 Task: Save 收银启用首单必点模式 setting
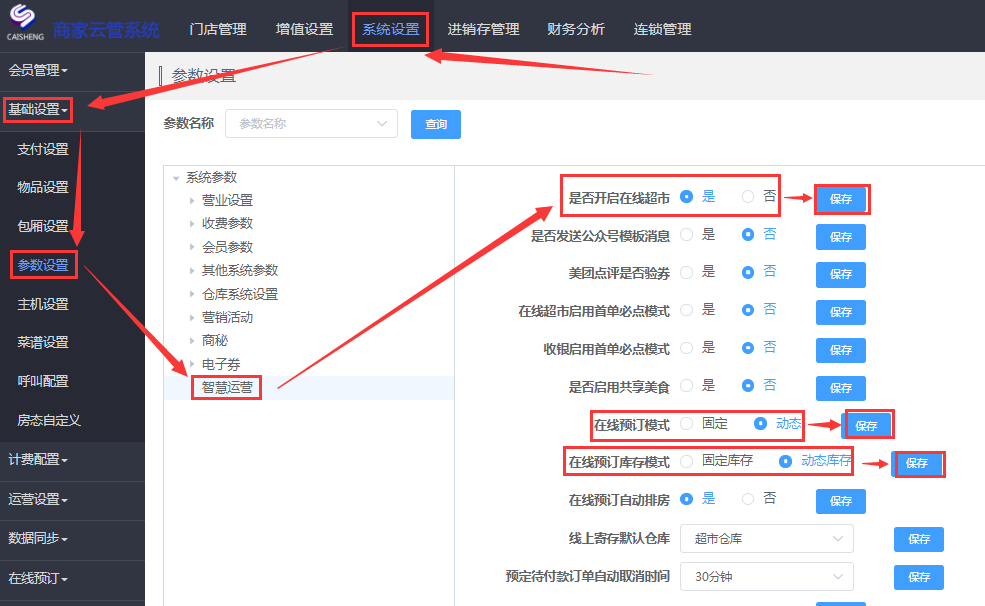(841, 350)
